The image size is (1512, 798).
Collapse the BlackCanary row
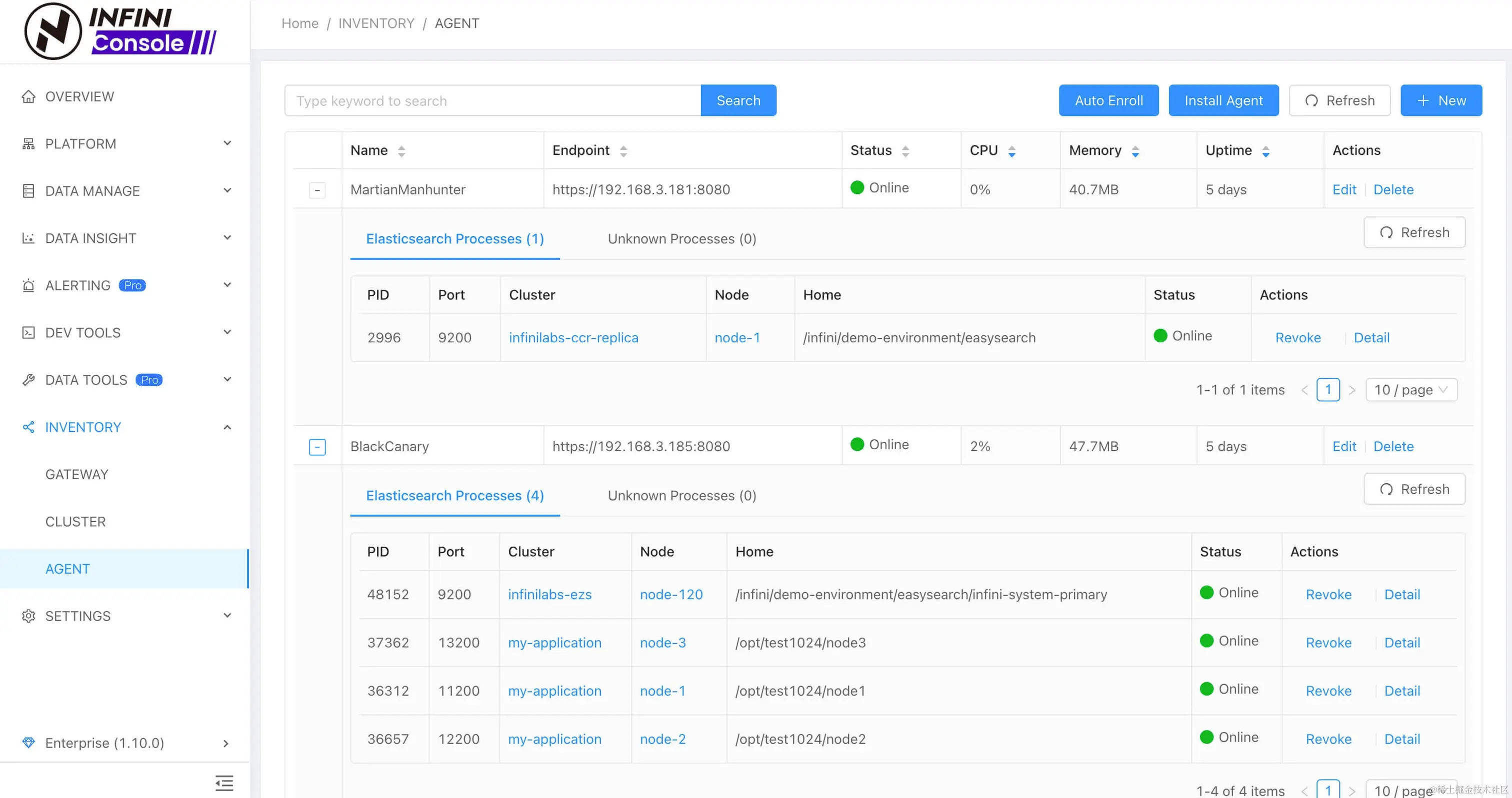point(317,447)
